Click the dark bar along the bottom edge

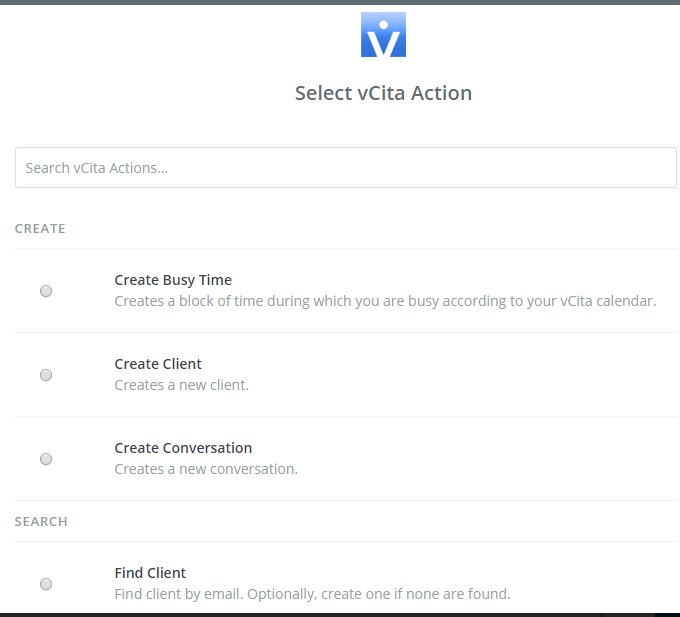[x=340, y=615]
